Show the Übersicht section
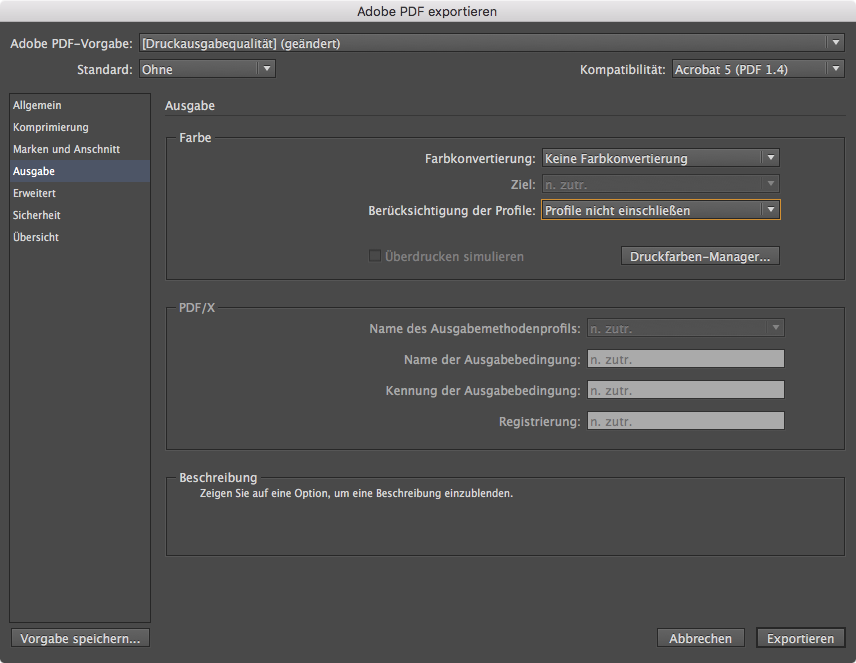 pos(80,237)
